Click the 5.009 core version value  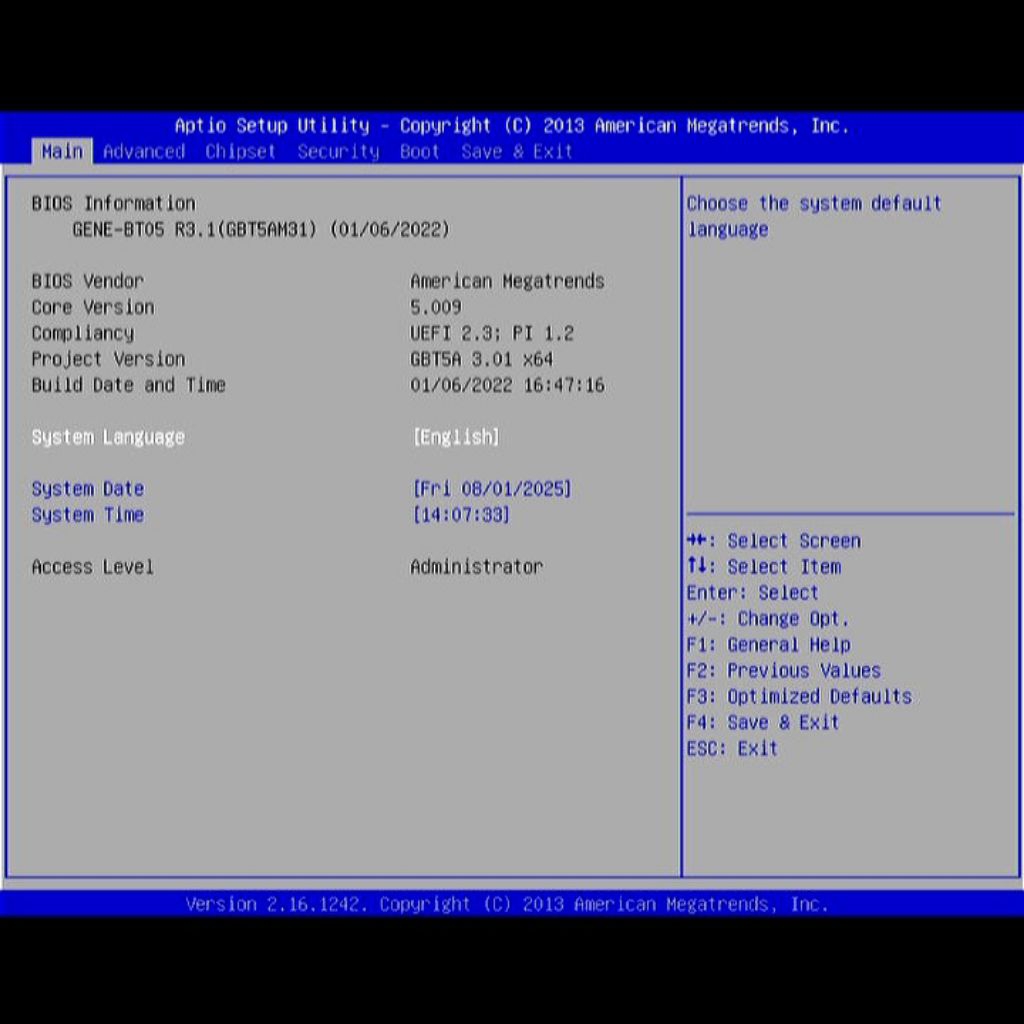436,307
